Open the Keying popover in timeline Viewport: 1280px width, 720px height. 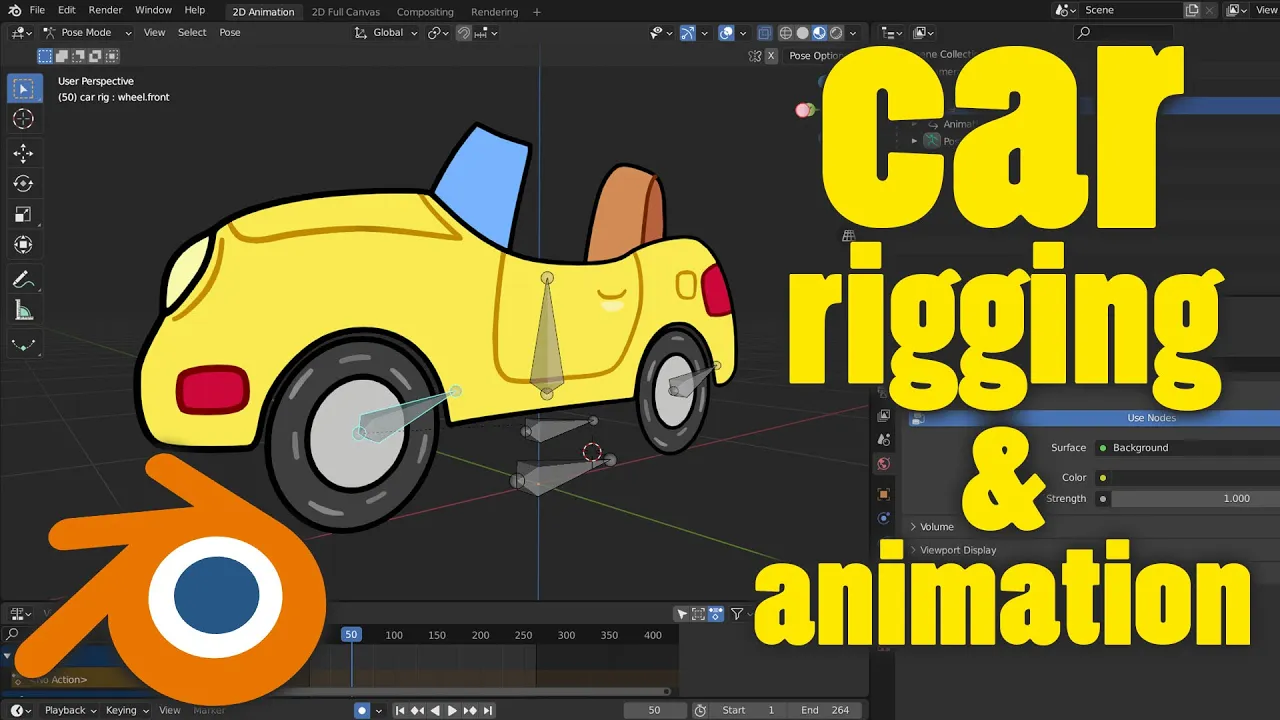pyautogui.click(x=126, y=710)
